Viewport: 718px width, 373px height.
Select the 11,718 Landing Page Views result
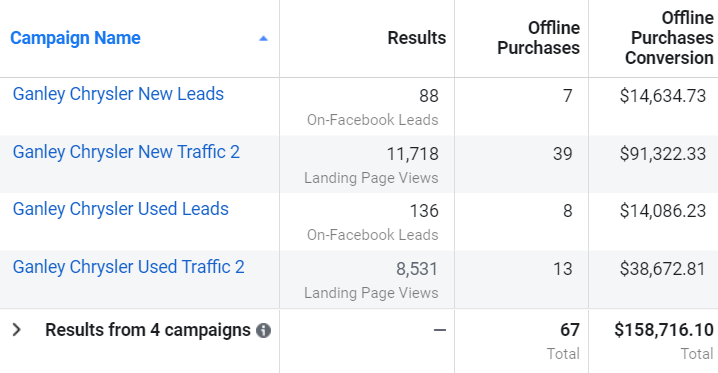tap(371, 165)
